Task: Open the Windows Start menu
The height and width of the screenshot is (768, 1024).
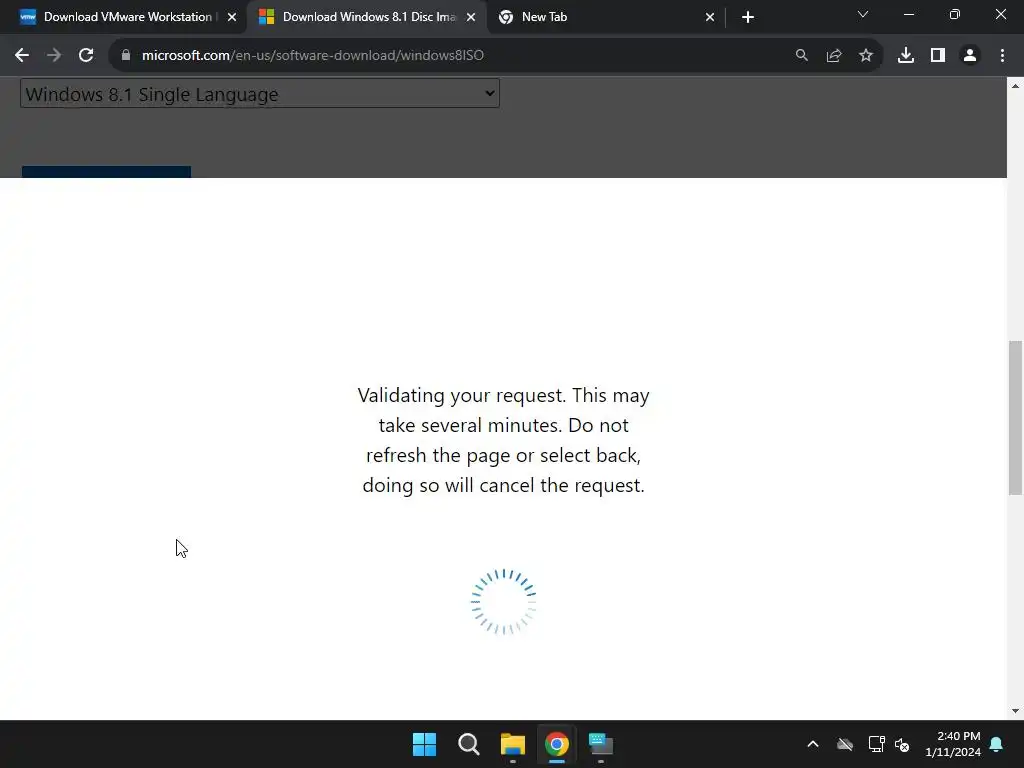Action: coord(424,744)
